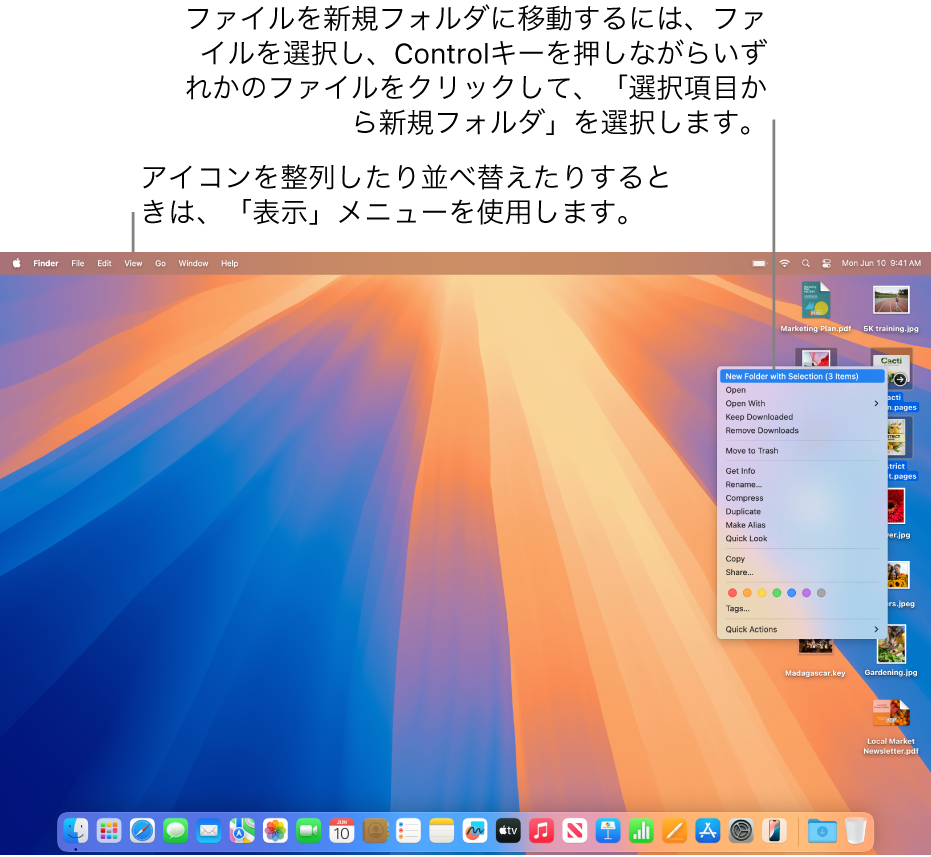Choose Tags… in context menu
Viewport: 931px width, 857px height.
(802, 609)
